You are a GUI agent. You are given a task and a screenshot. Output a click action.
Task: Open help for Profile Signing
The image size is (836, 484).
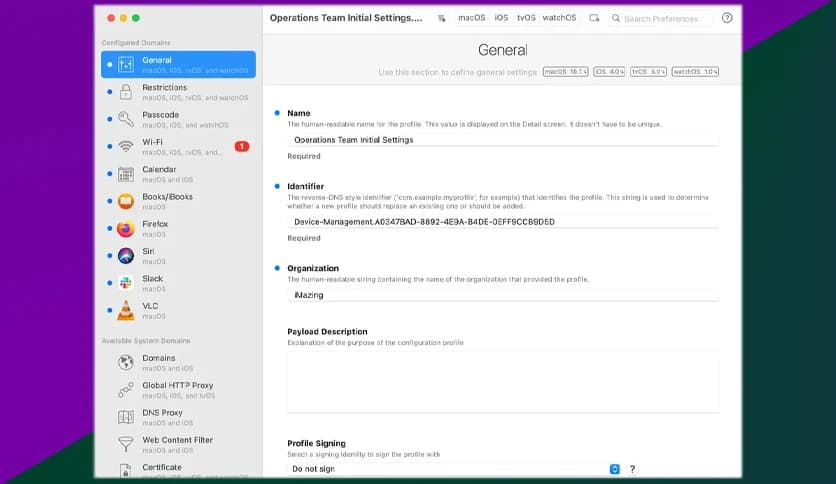point(632,469)
